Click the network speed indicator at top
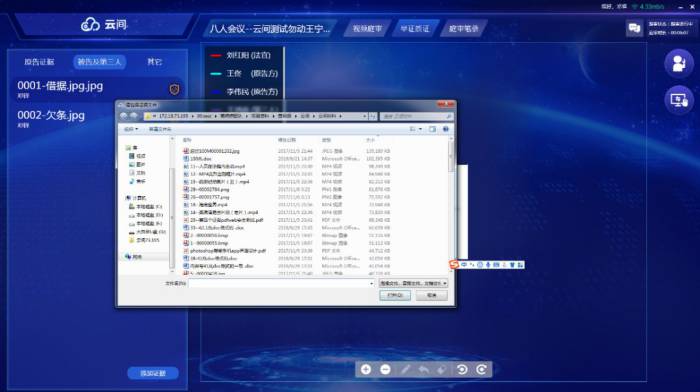The height and width of the screenshot is (392, 700). pyautogui.click(x=649, y=7)
